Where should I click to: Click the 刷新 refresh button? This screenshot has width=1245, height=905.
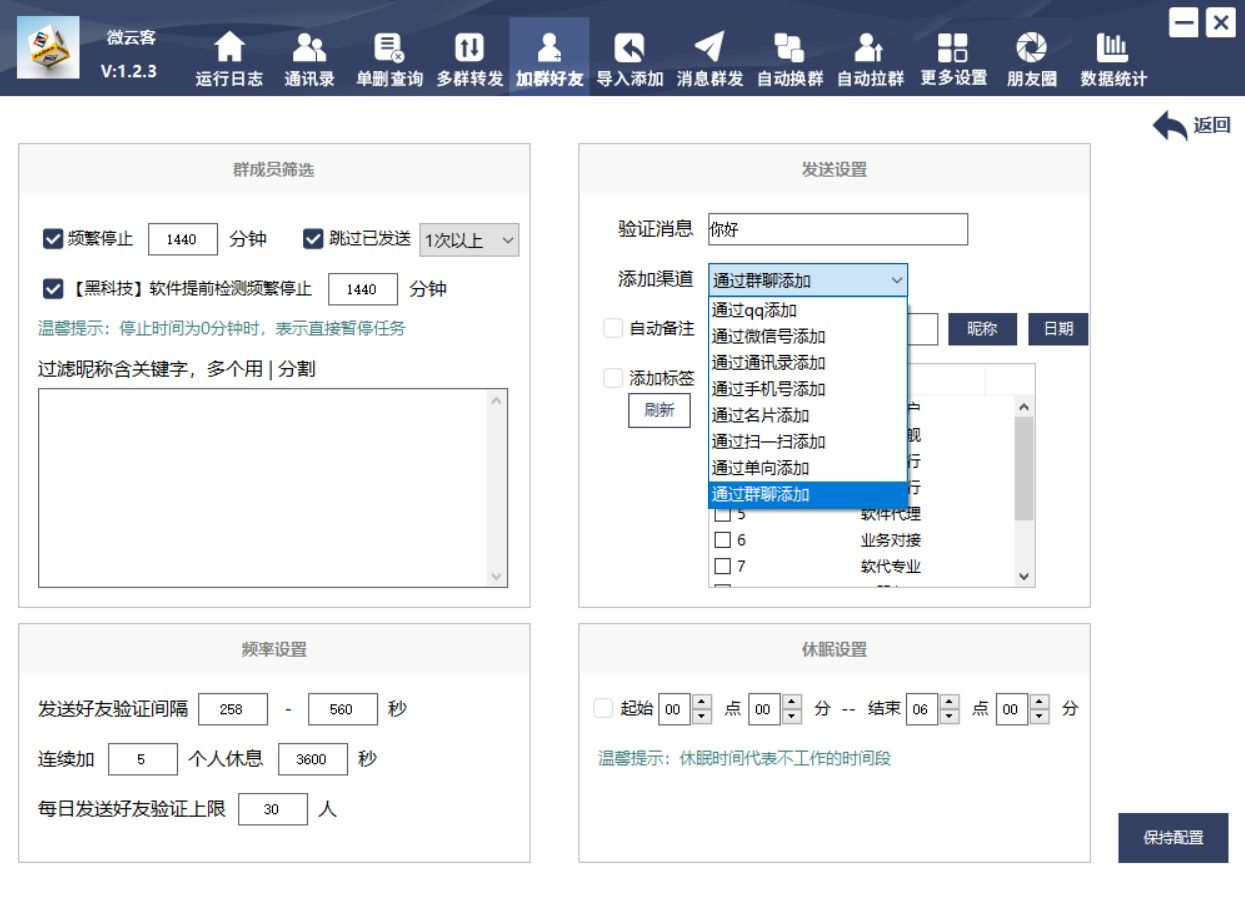coord(659,410)
